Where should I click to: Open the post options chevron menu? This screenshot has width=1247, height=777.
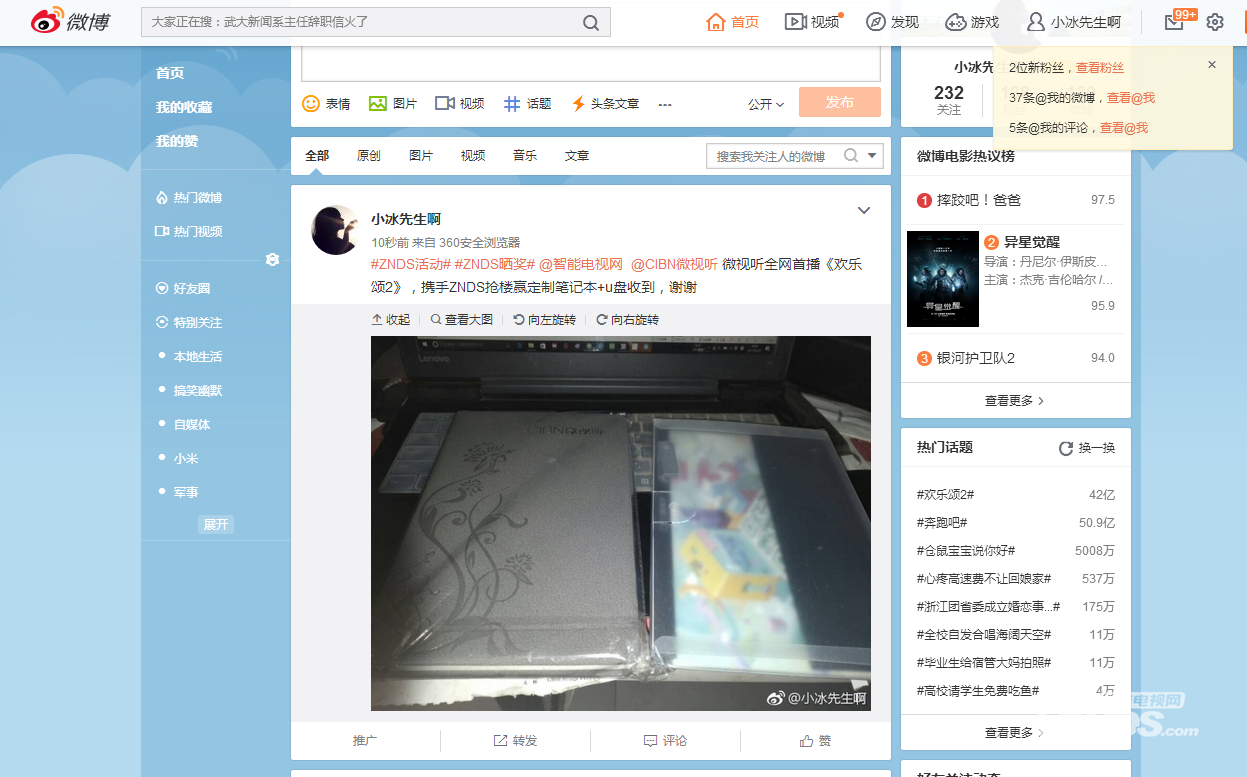864,210
